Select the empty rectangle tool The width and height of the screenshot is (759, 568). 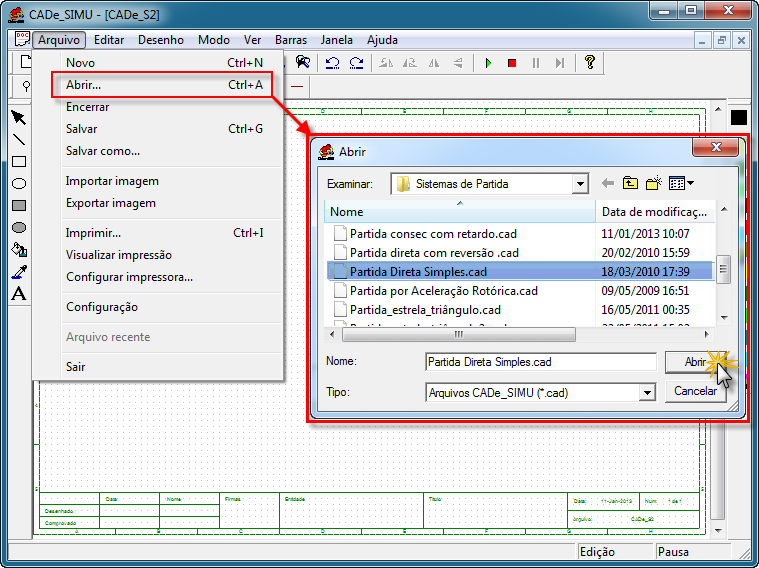19,161
